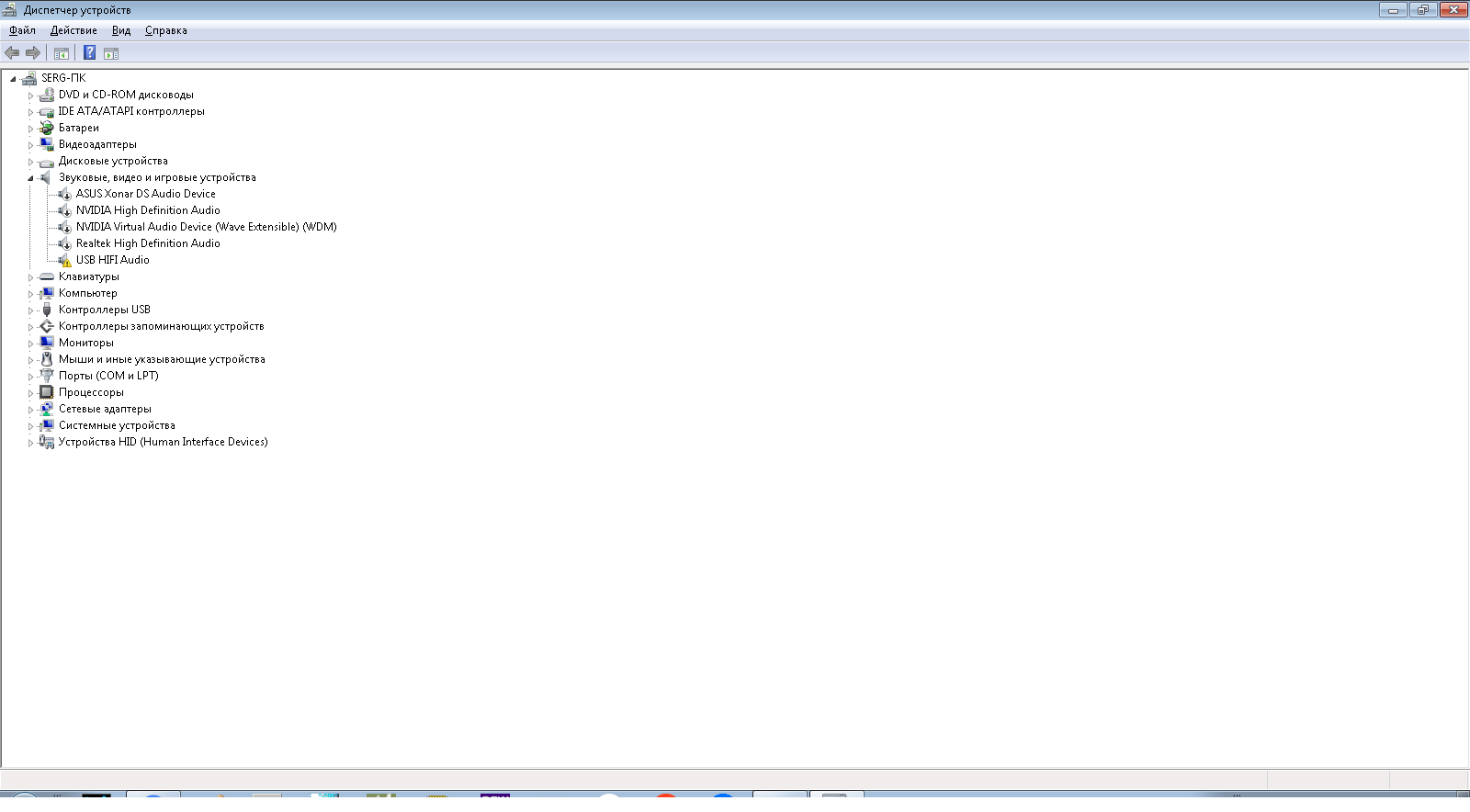Close the Диспетчер устройств window
The height and width of the screenshot is (812, 1470).
(1453, 10)
